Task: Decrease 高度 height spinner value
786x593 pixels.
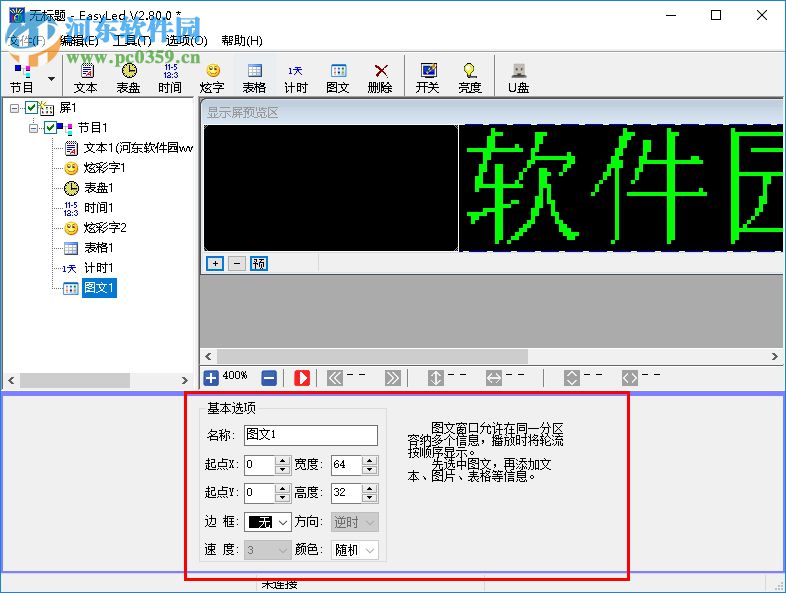Action: coord(370,498)
